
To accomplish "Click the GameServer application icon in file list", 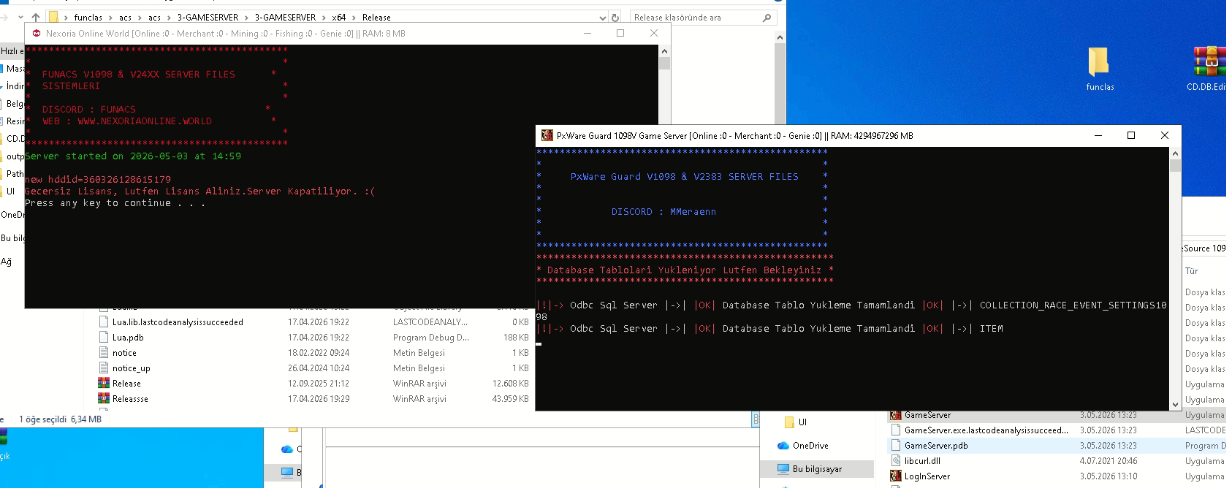I will click(x=895, y=414).
